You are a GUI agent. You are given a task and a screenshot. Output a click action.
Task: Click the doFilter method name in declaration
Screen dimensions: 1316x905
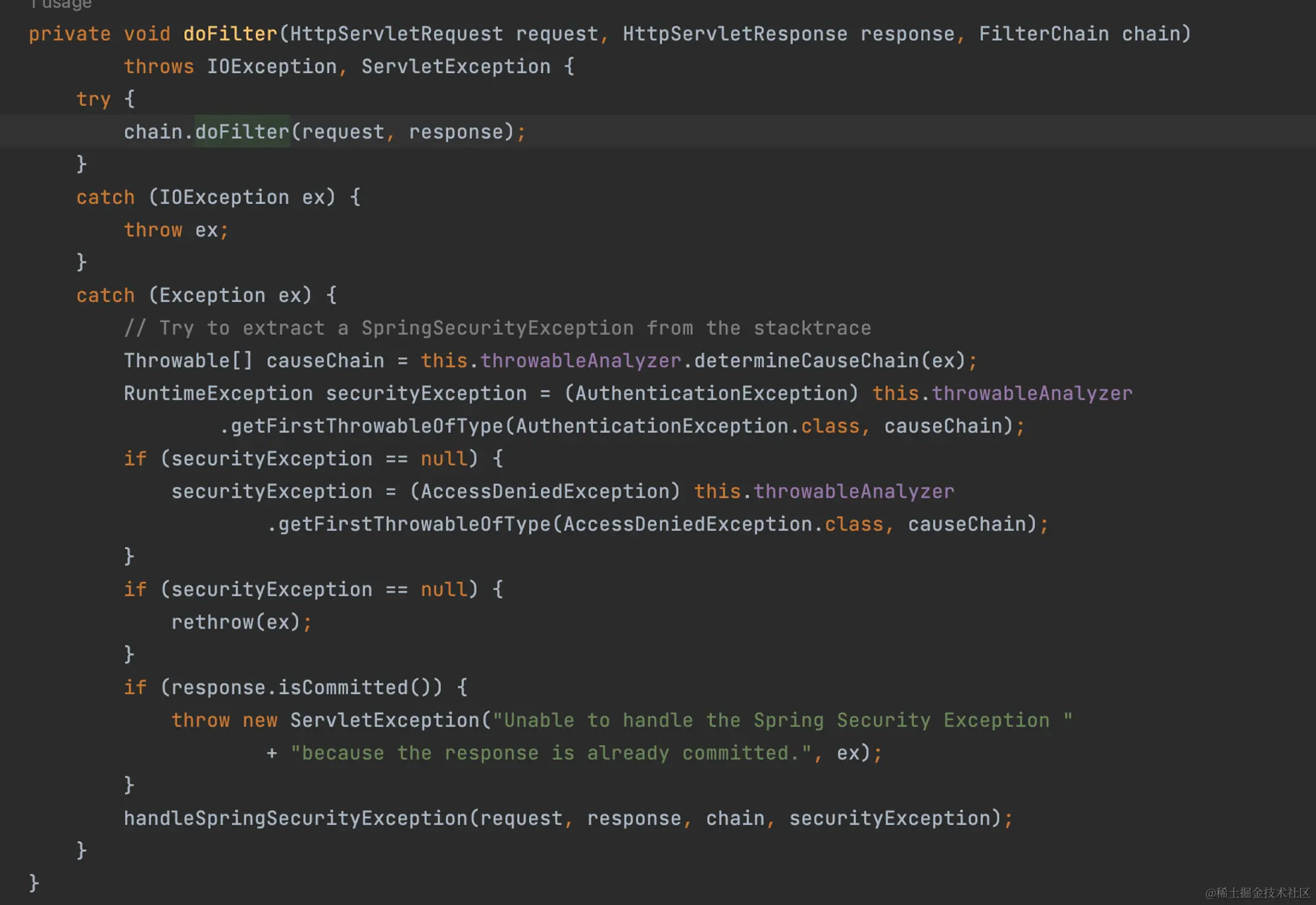pyautogui.click(x=230, y=34)
